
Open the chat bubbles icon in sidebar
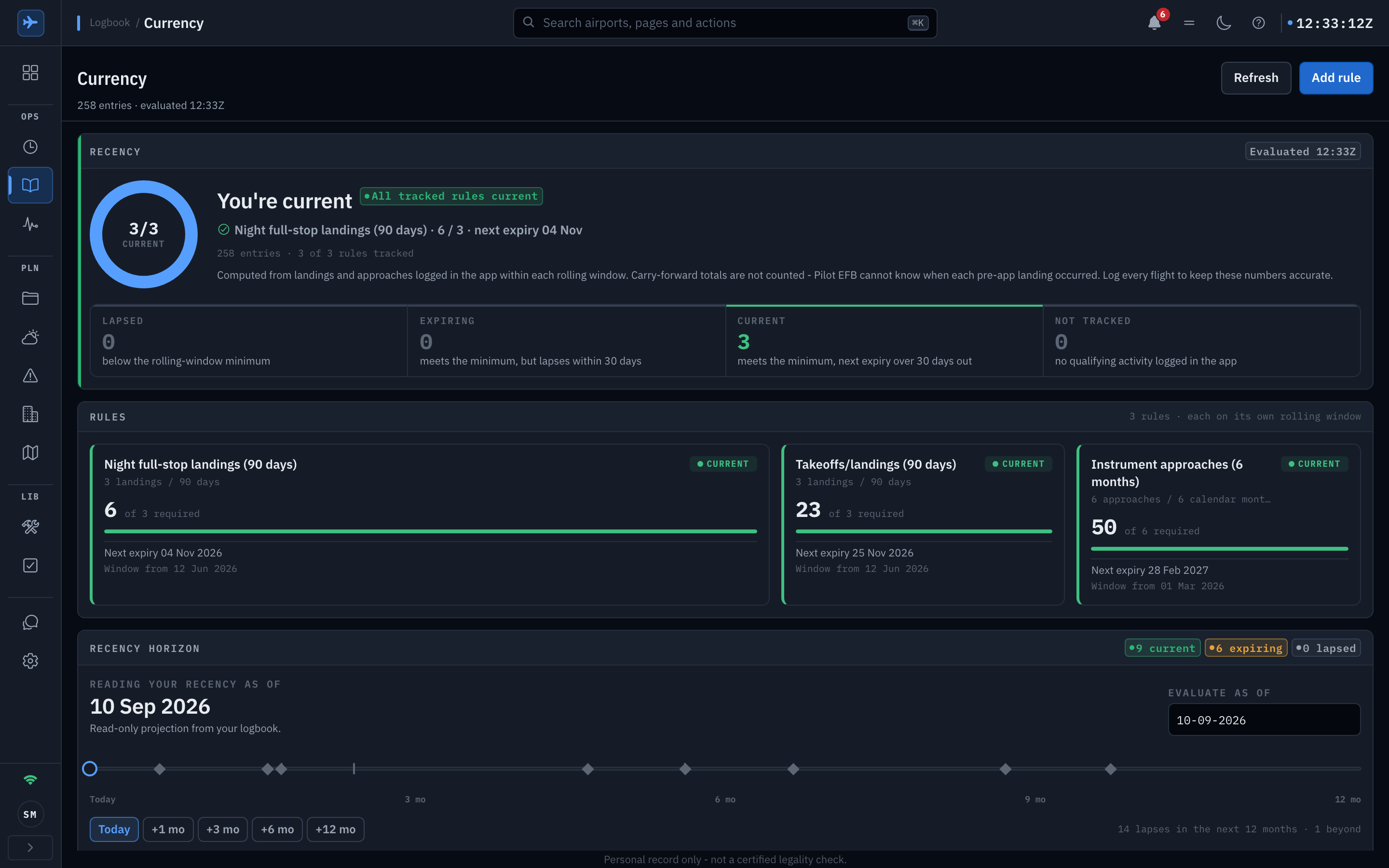tap(30, 622)
